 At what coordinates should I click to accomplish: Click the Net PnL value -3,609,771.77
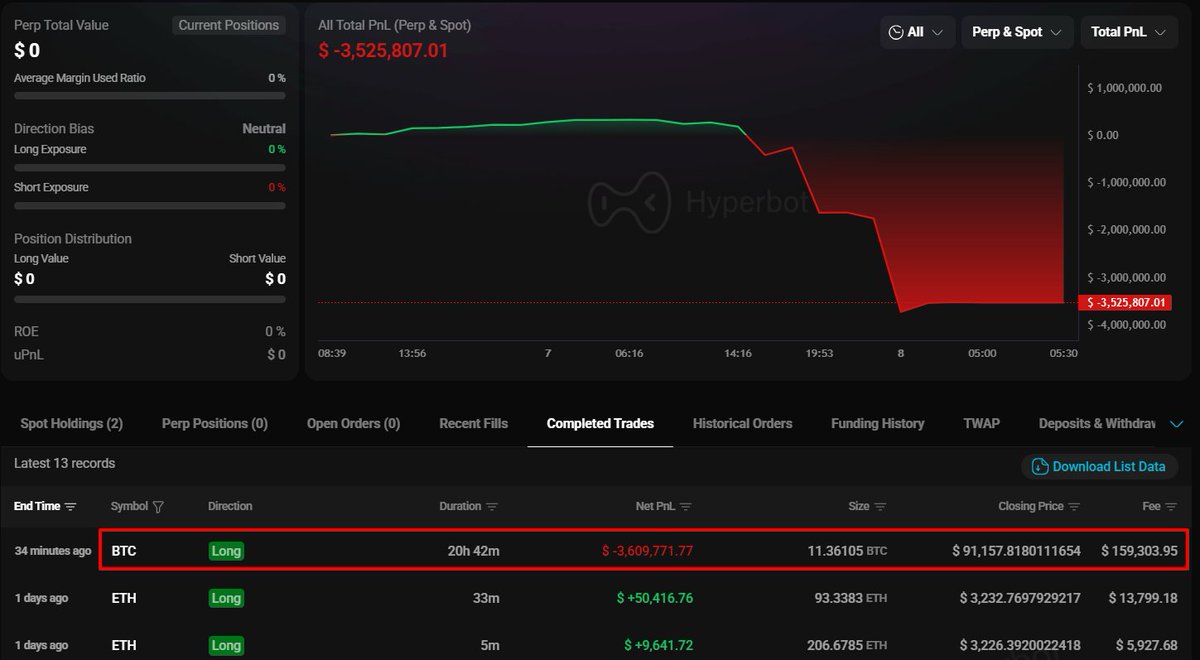[647, 551]
